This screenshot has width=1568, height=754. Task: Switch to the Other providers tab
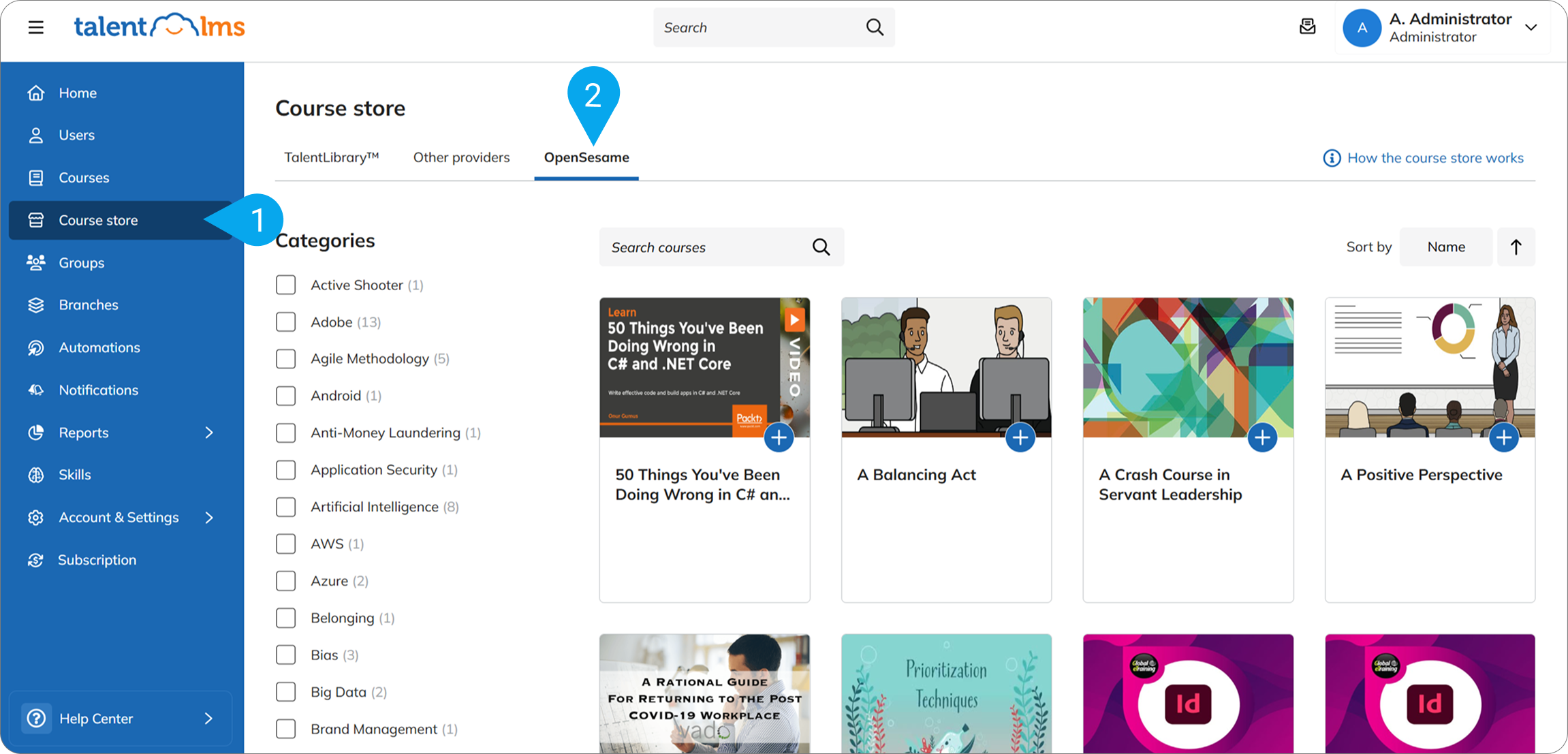[461, 157]
